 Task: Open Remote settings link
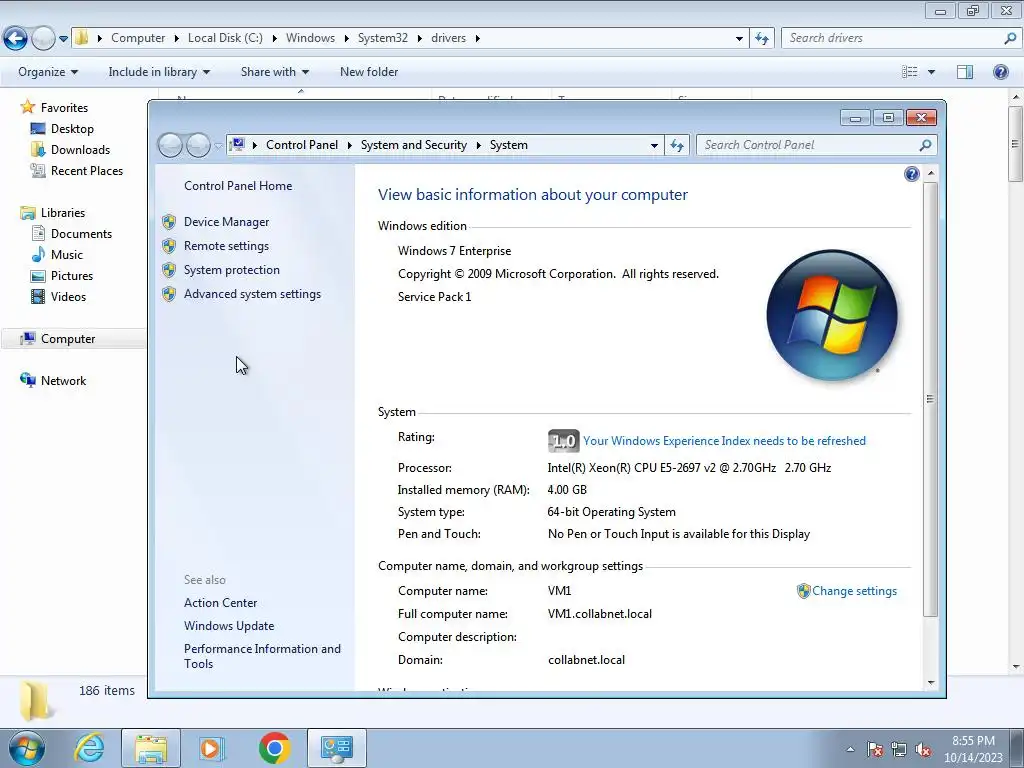226,246
